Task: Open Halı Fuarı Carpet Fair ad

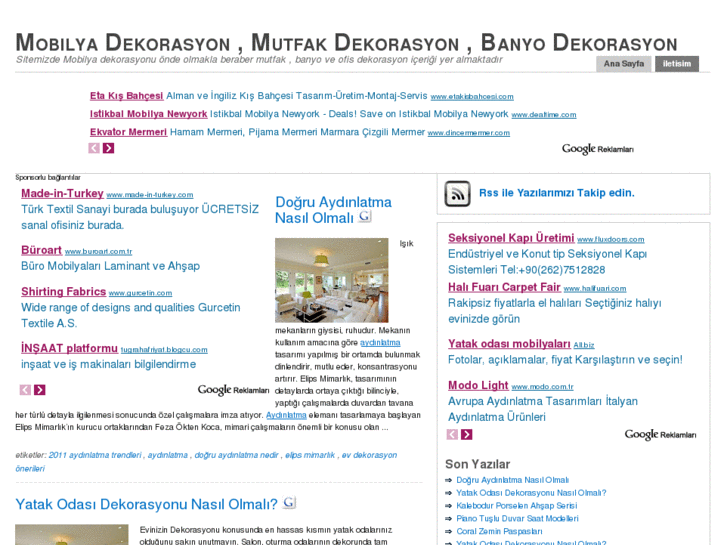Action: point(504,287)
